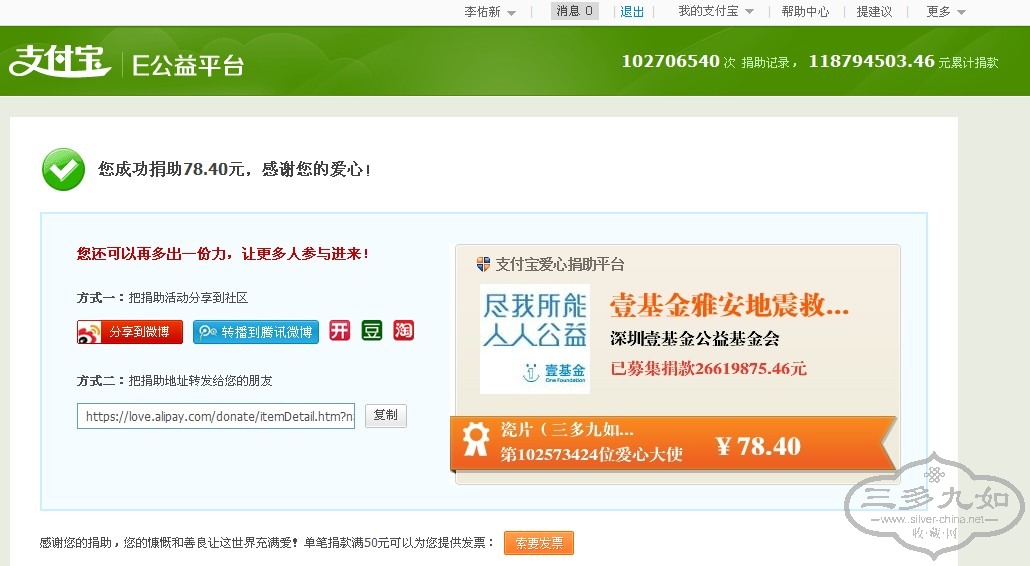This screenshot has height=566, width=1030.
Task: Share via the Taobao 淘 icon
Action: 403,330
